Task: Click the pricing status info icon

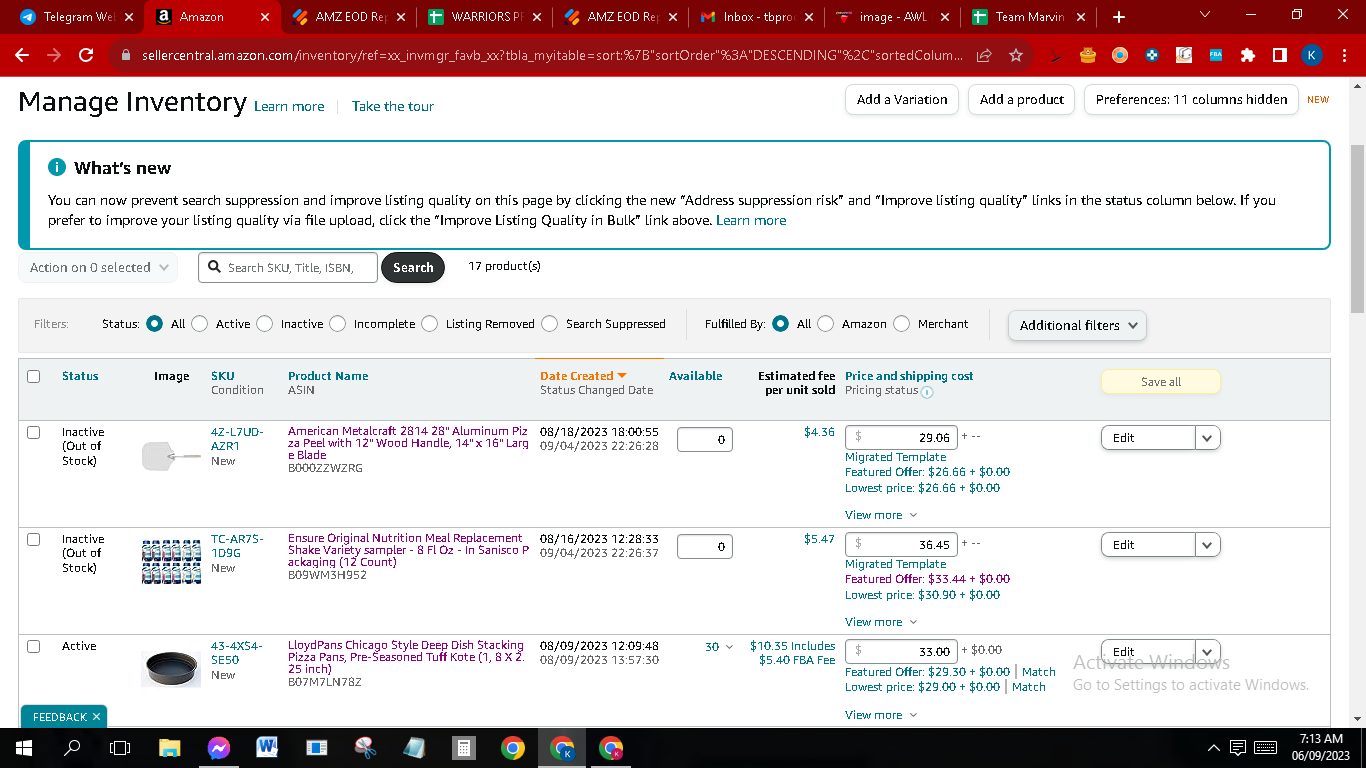Action: click(x=927, y=391)
